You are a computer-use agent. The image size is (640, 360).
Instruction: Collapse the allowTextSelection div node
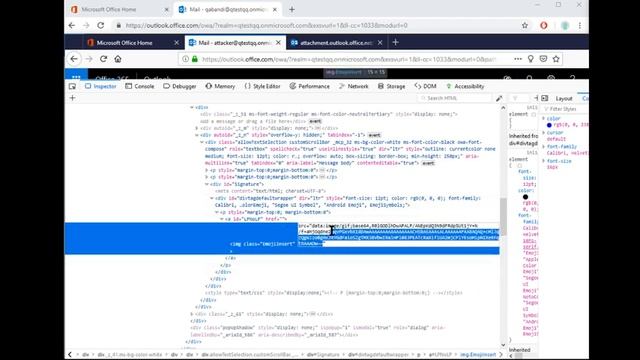202,142
